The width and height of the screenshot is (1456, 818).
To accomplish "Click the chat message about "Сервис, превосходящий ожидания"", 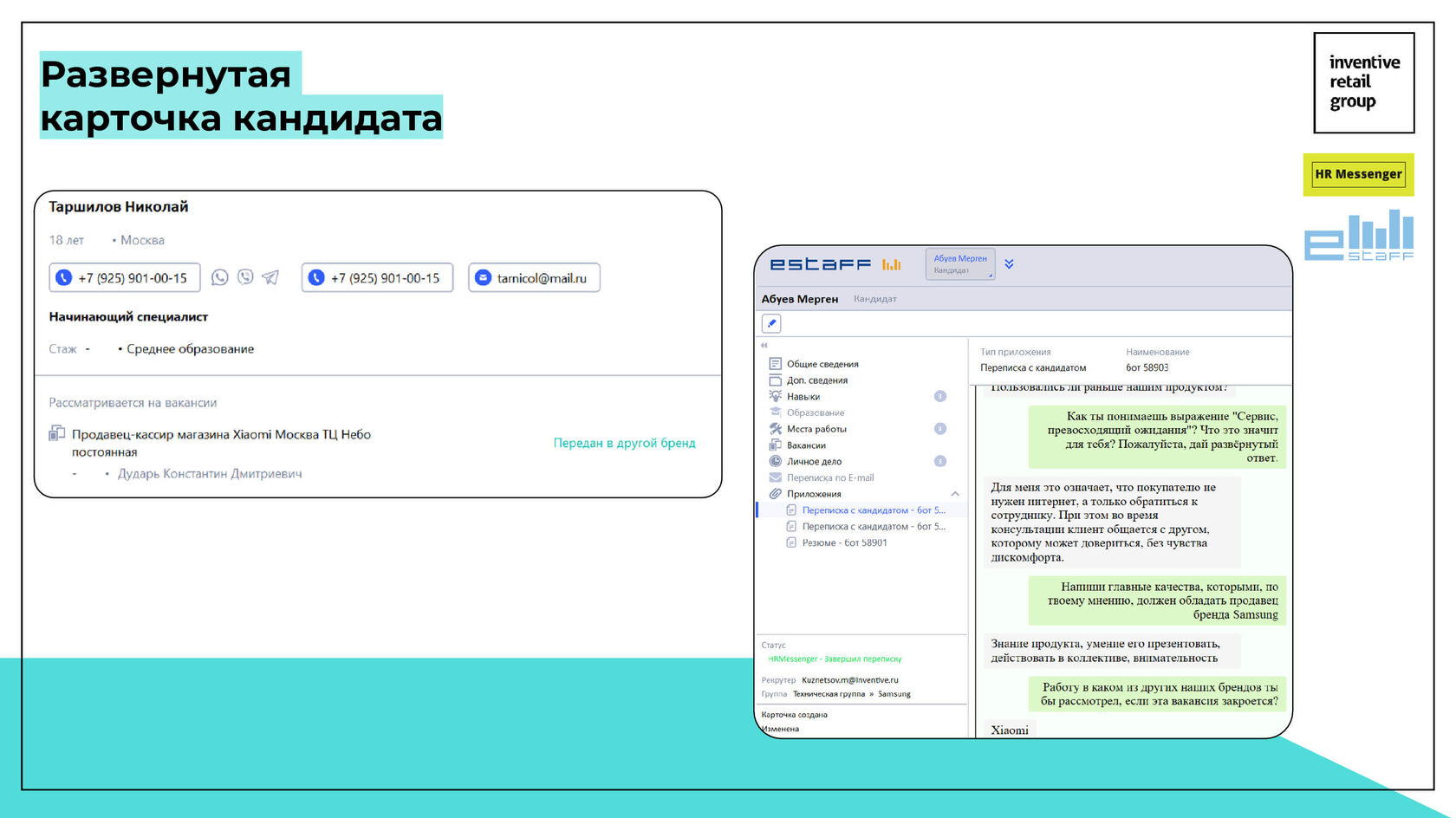I will click(x=1158, y=437).
